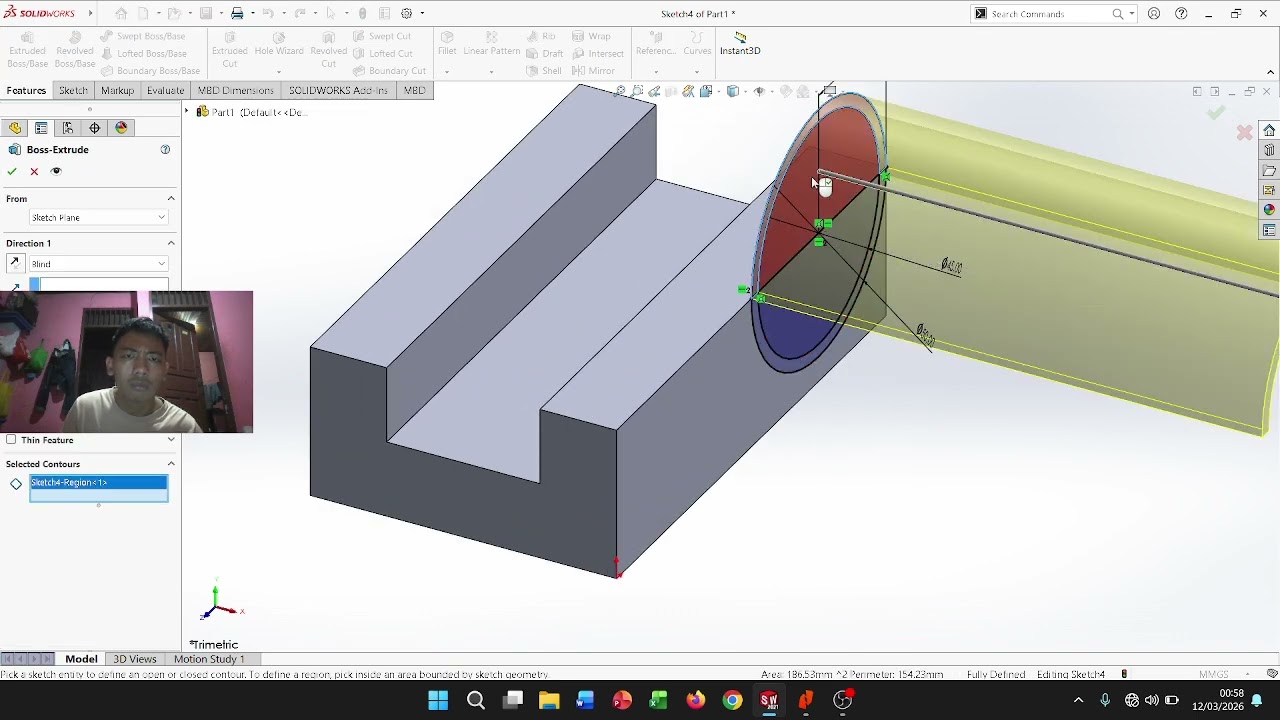This screenshot has width=1280, height=720.
Task: Open the SOLIDWORKS help menu icon
Action: pos(1182,14)
